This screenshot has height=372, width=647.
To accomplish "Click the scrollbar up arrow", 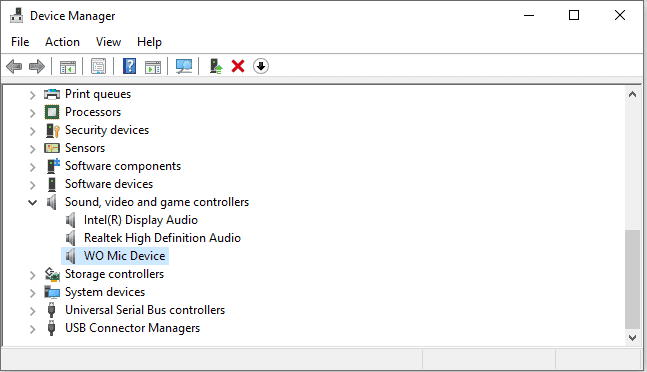I will (632, 94).
